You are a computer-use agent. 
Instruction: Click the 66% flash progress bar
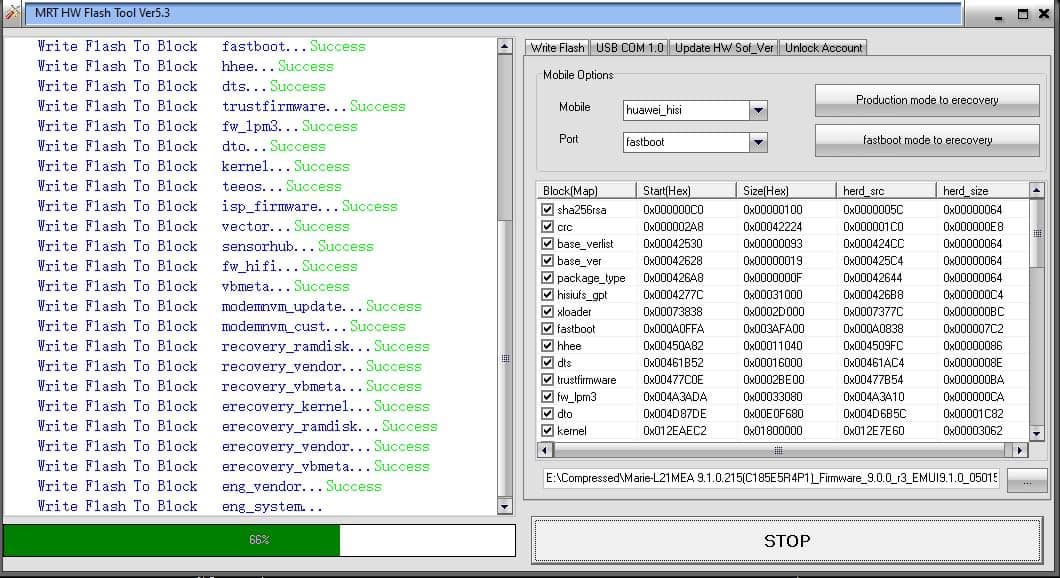(259, 539)
